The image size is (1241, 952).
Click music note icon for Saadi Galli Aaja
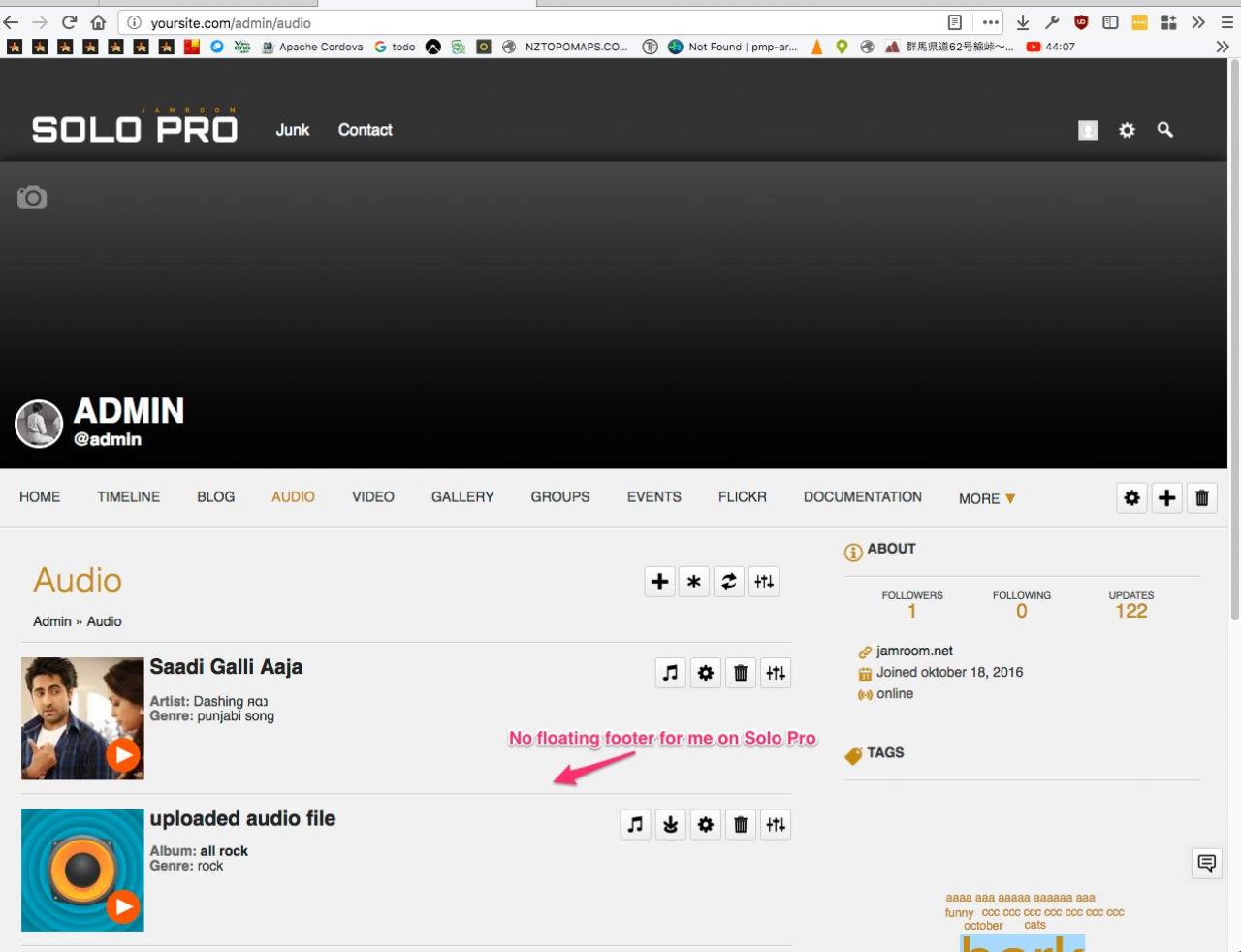pos(670,673)
